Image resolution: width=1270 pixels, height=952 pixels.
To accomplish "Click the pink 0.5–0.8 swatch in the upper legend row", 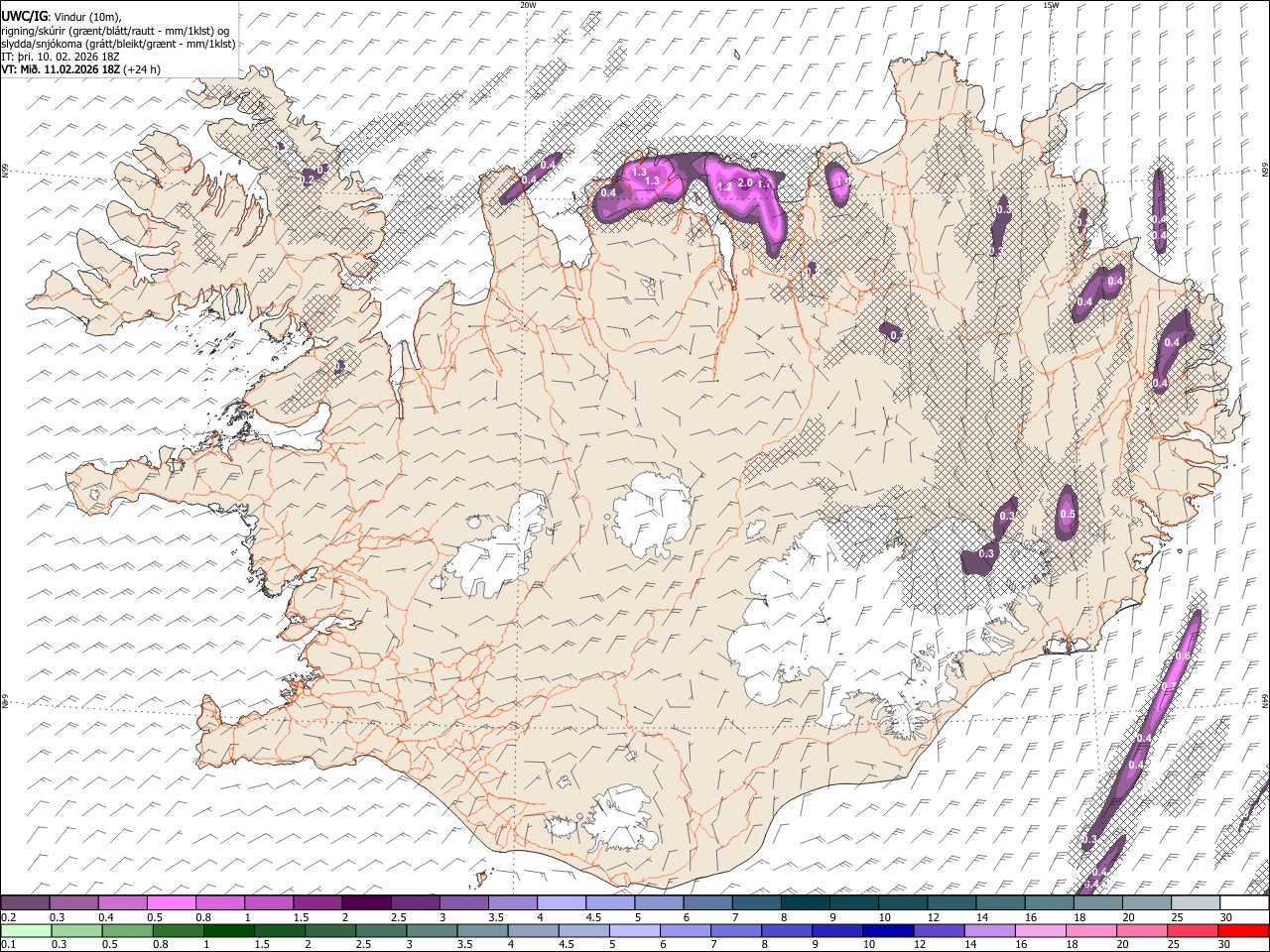I will coord(171,902).
